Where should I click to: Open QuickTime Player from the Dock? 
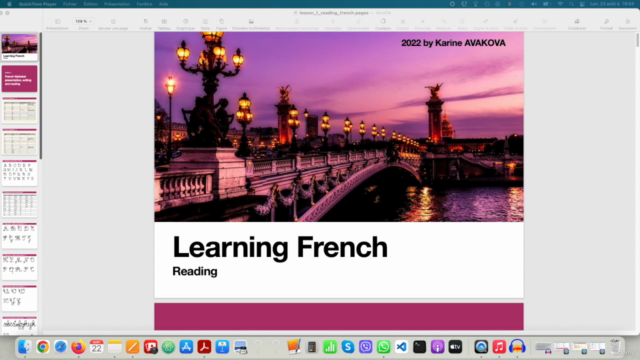tap(481, 347)
